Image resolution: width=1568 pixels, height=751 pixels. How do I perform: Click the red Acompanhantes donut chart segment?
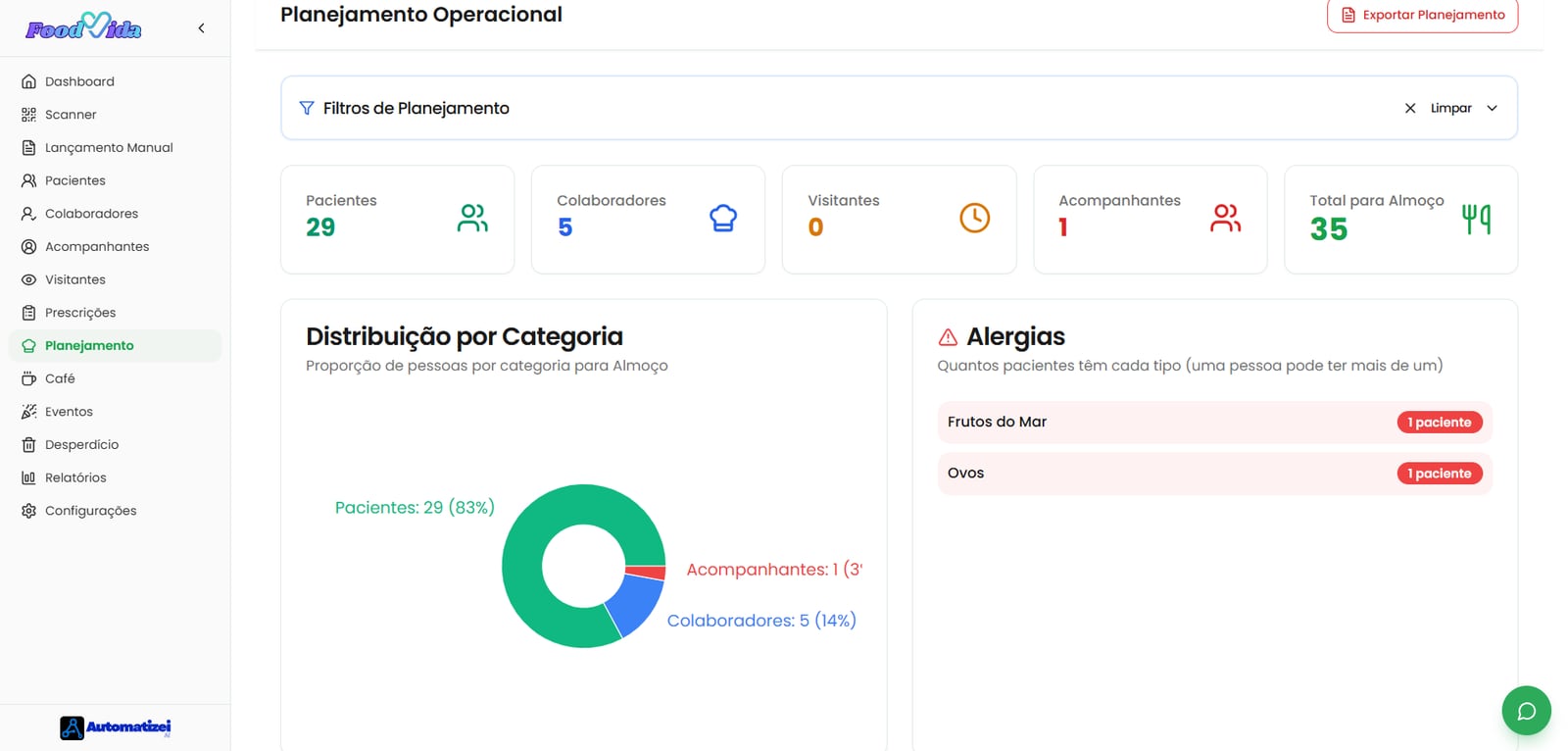click(x=645, y=573)
